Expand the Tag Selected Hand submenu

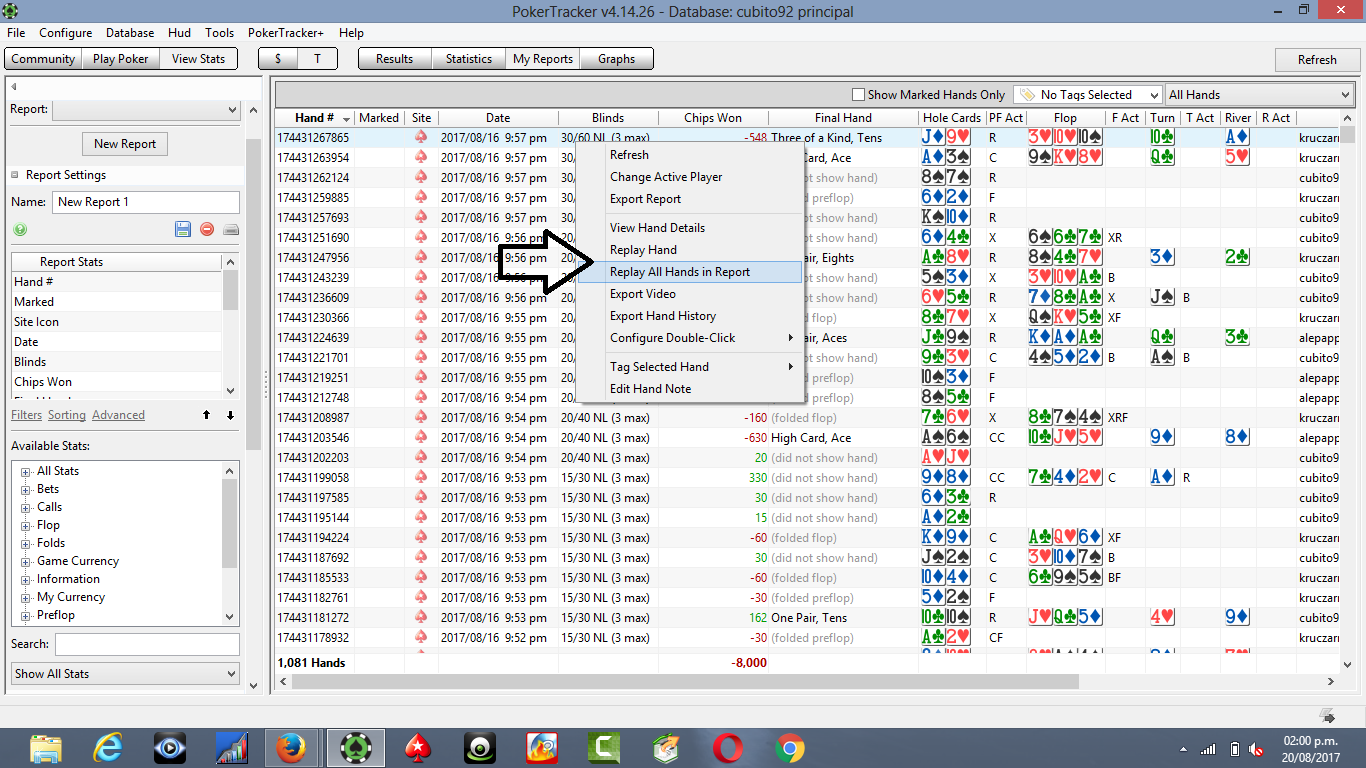(690, 367)
